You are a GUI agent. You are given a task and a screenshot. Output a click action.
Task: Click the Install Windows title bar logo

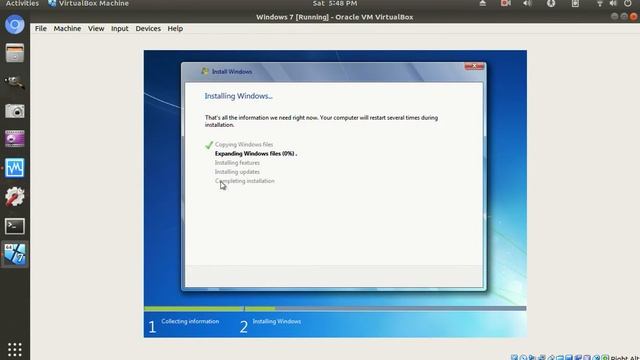204,71
